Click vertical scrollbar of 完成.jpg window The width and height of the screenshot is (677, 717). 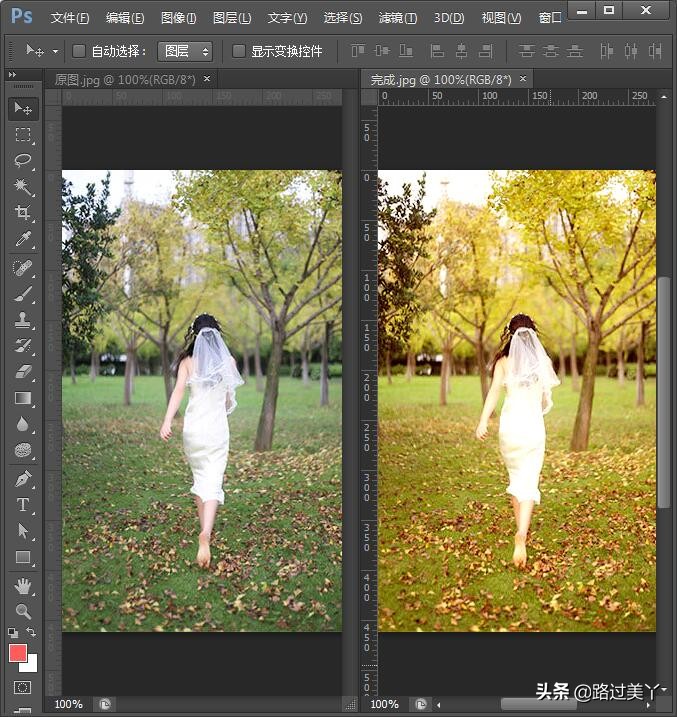pos(663,392)
